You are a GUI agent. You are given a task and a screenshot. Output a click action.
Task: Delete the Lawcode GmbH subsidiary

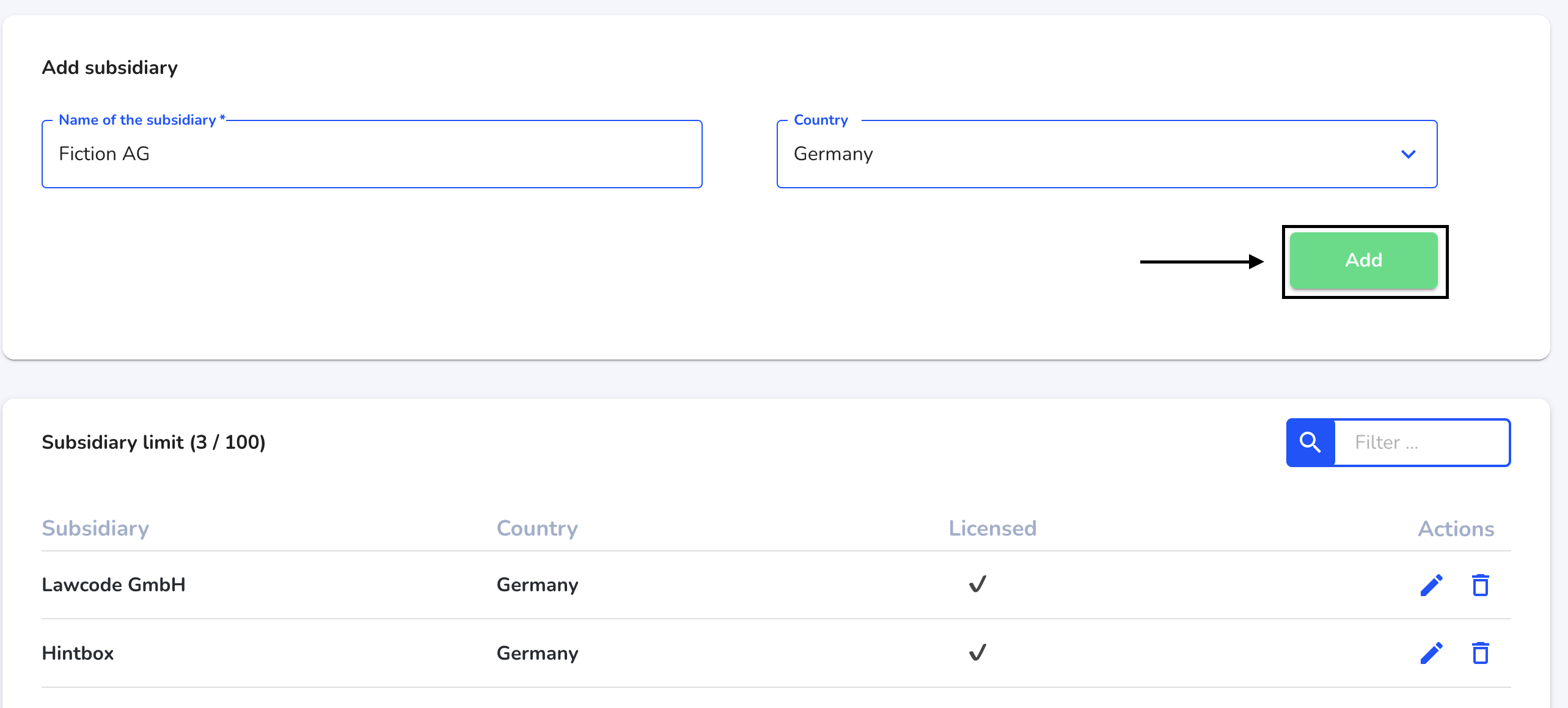(1480, 585)
